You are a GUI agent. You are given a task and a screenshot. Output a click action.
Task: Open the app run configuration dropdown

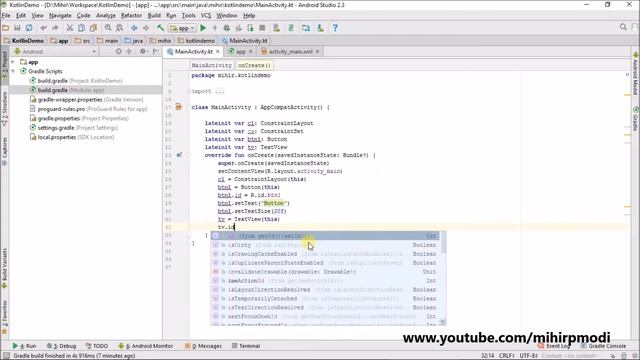click(182, 28)
